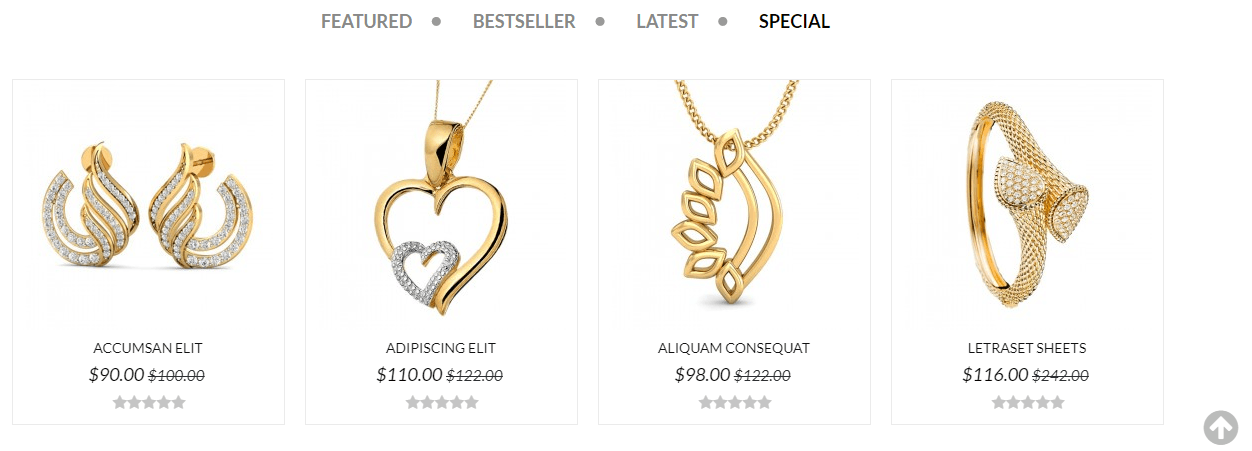Click the scroll-to-top arrow icon
Screen dimensions: 1252x451
[x=1220, y=427]
